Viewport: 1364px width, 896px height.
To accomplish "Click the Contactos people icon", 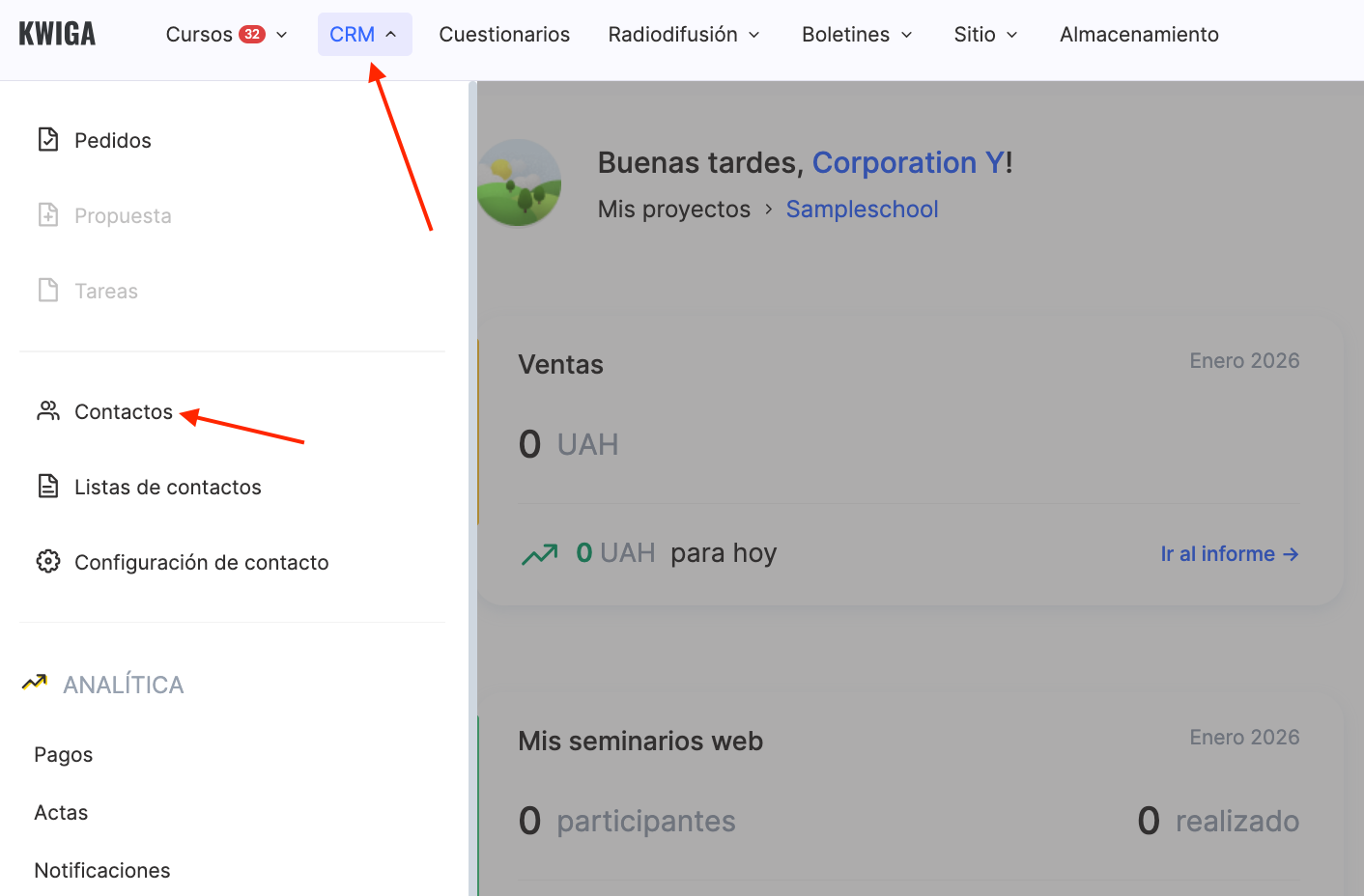I will coord(48,411).
